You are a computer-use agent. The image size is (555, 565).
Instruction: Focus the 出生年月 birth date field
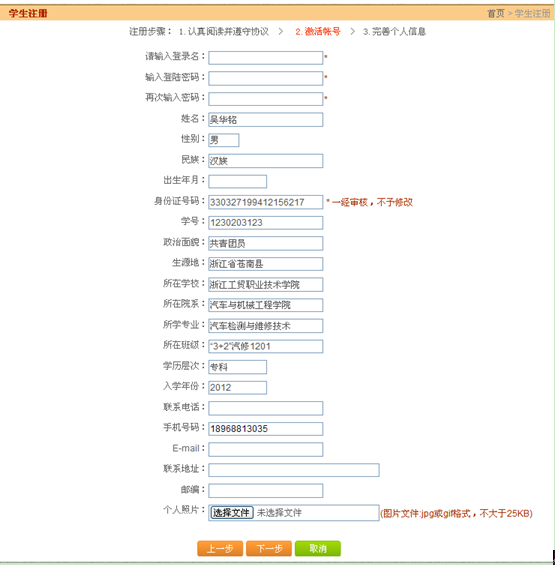[237, 181]
